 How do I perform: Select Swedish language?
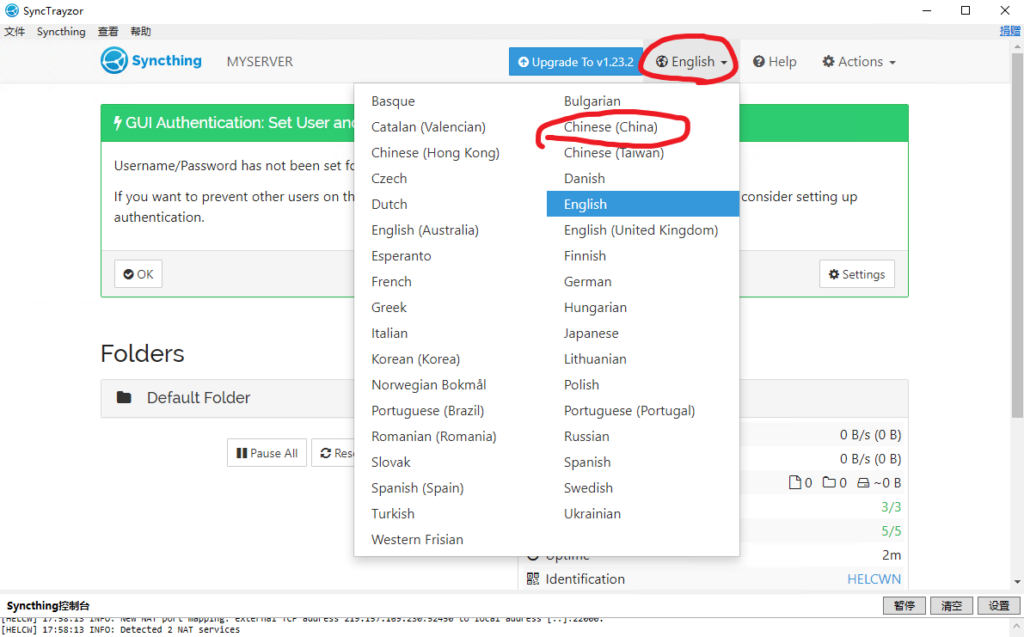pos(588,488)
